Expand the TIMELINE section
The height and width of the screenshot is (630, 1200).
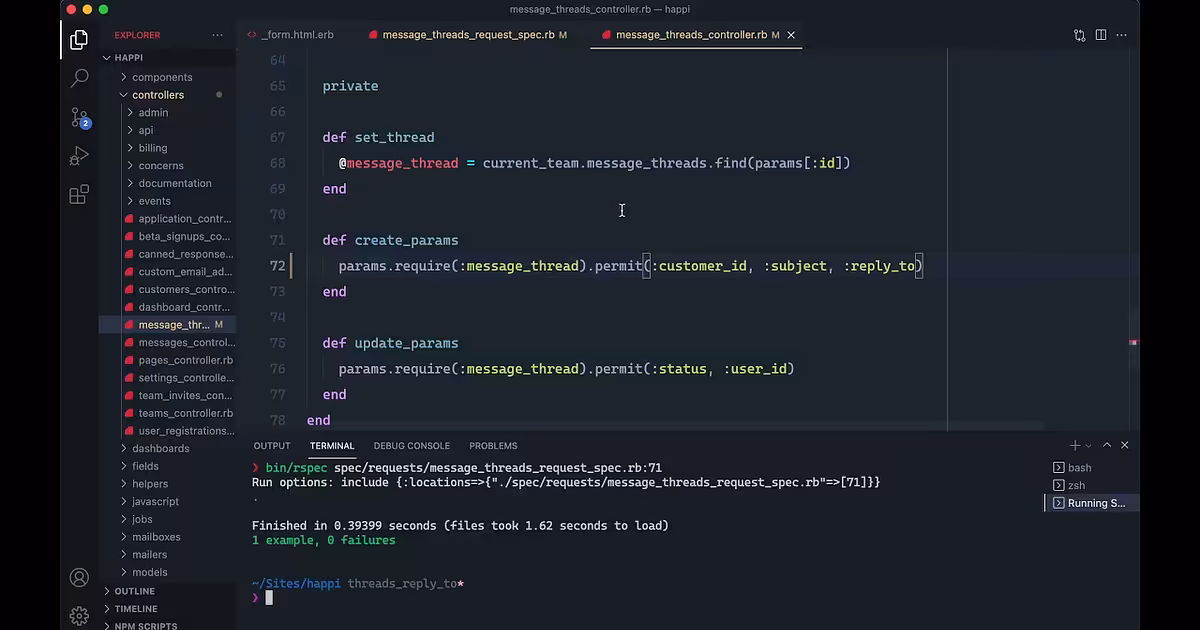pos(136,609)
